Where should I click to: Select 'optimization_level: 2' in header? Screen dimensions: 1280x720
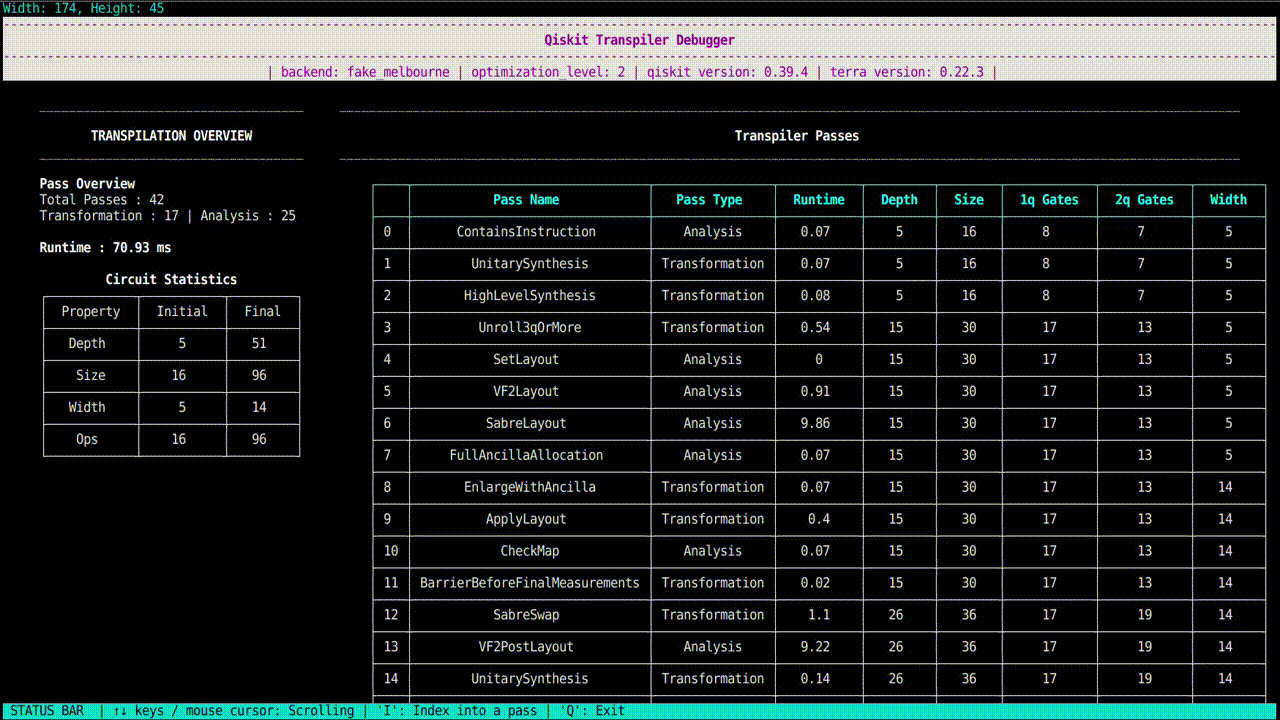pos(548,72)
